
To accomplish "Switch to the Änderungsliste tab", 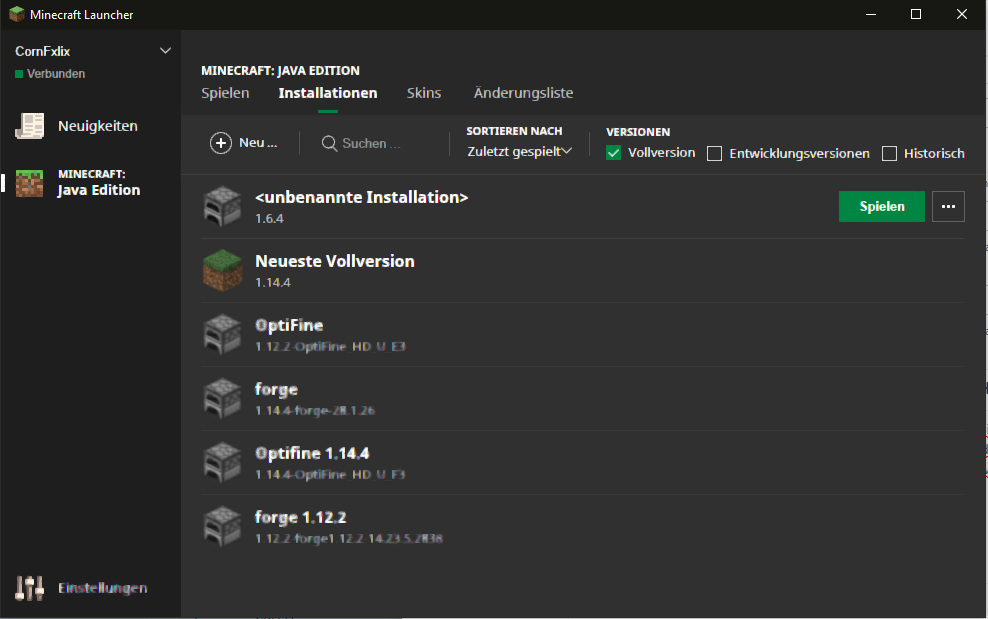I will [x=523, y=93].
